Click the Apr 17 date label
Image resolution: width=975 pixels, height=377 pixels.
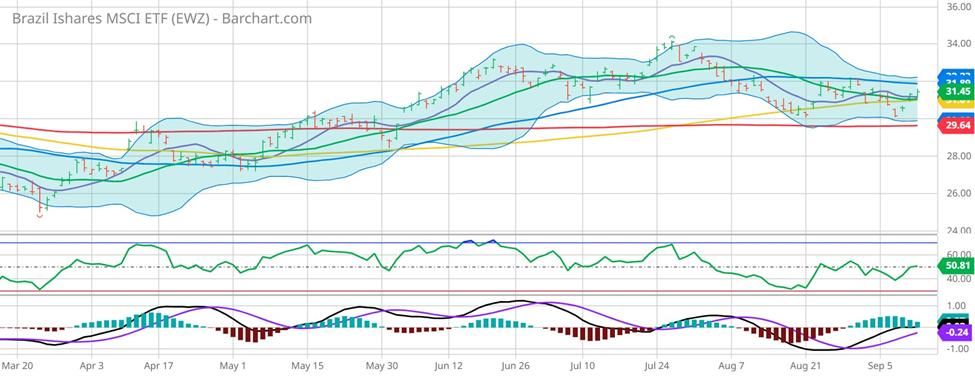158,365
